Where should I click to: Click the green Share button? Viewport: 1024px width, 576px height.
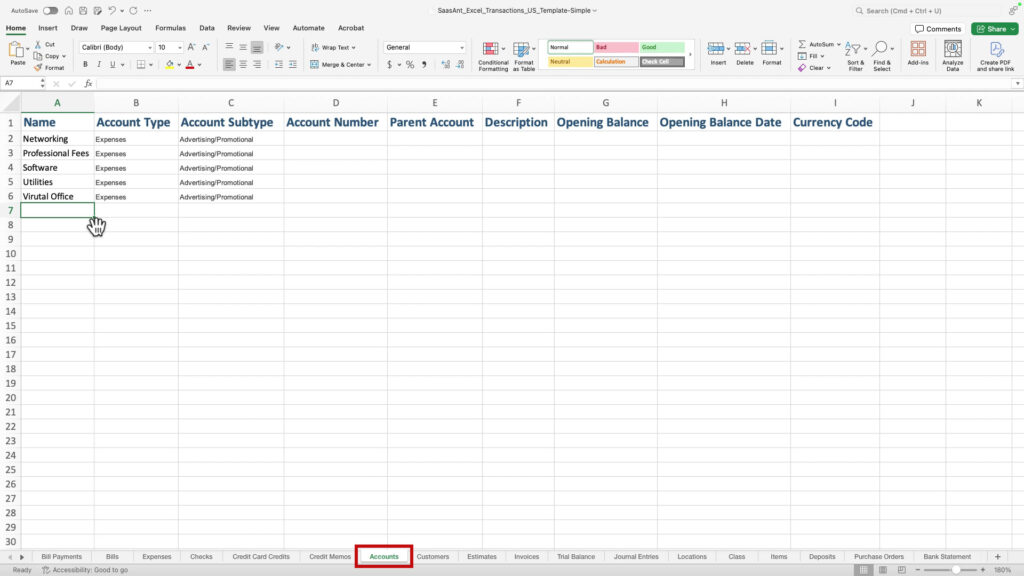[x=993, y=28]
